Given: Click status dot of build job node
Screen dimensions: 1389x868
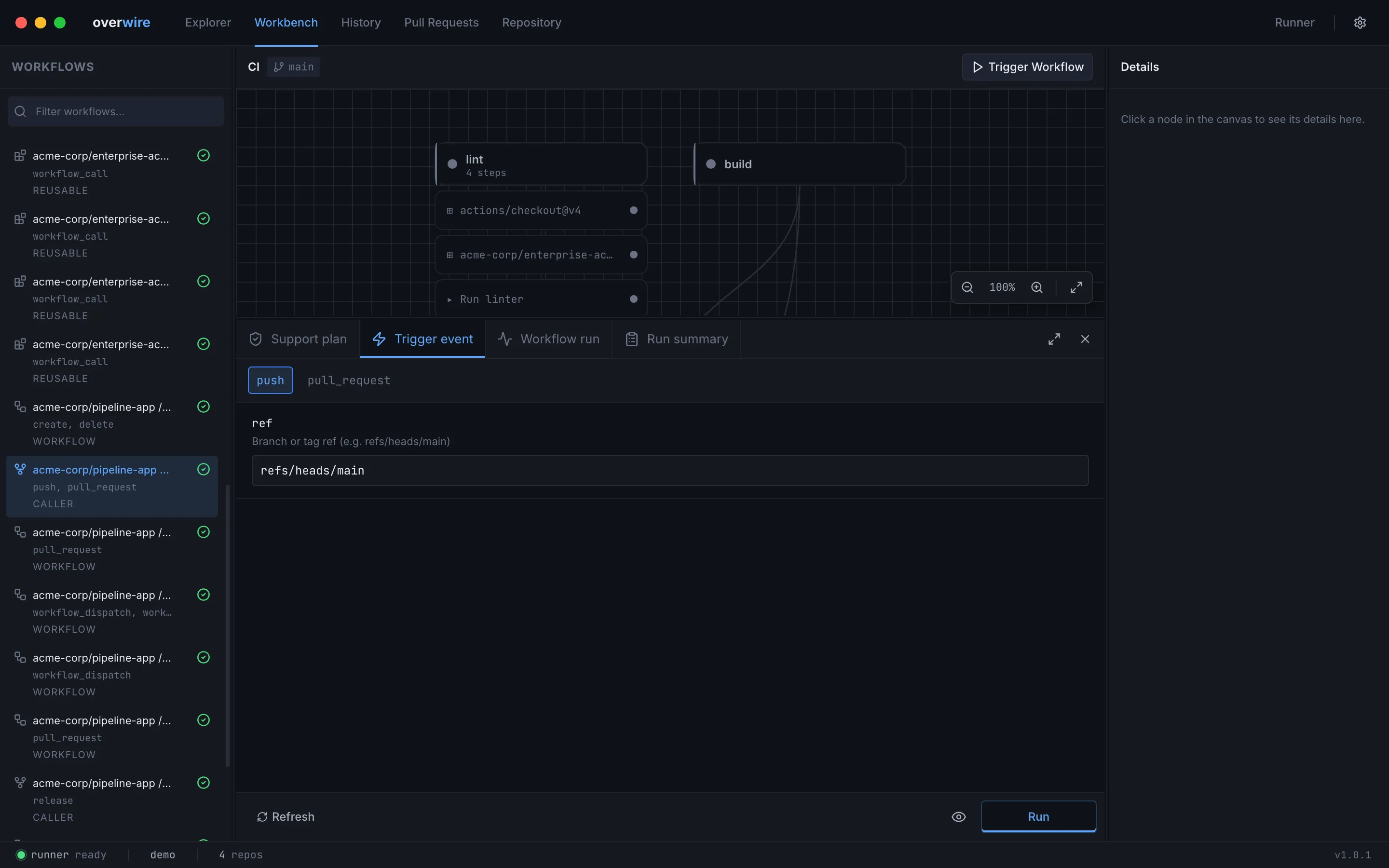Looking at the screenshot, I should (710, 164).
